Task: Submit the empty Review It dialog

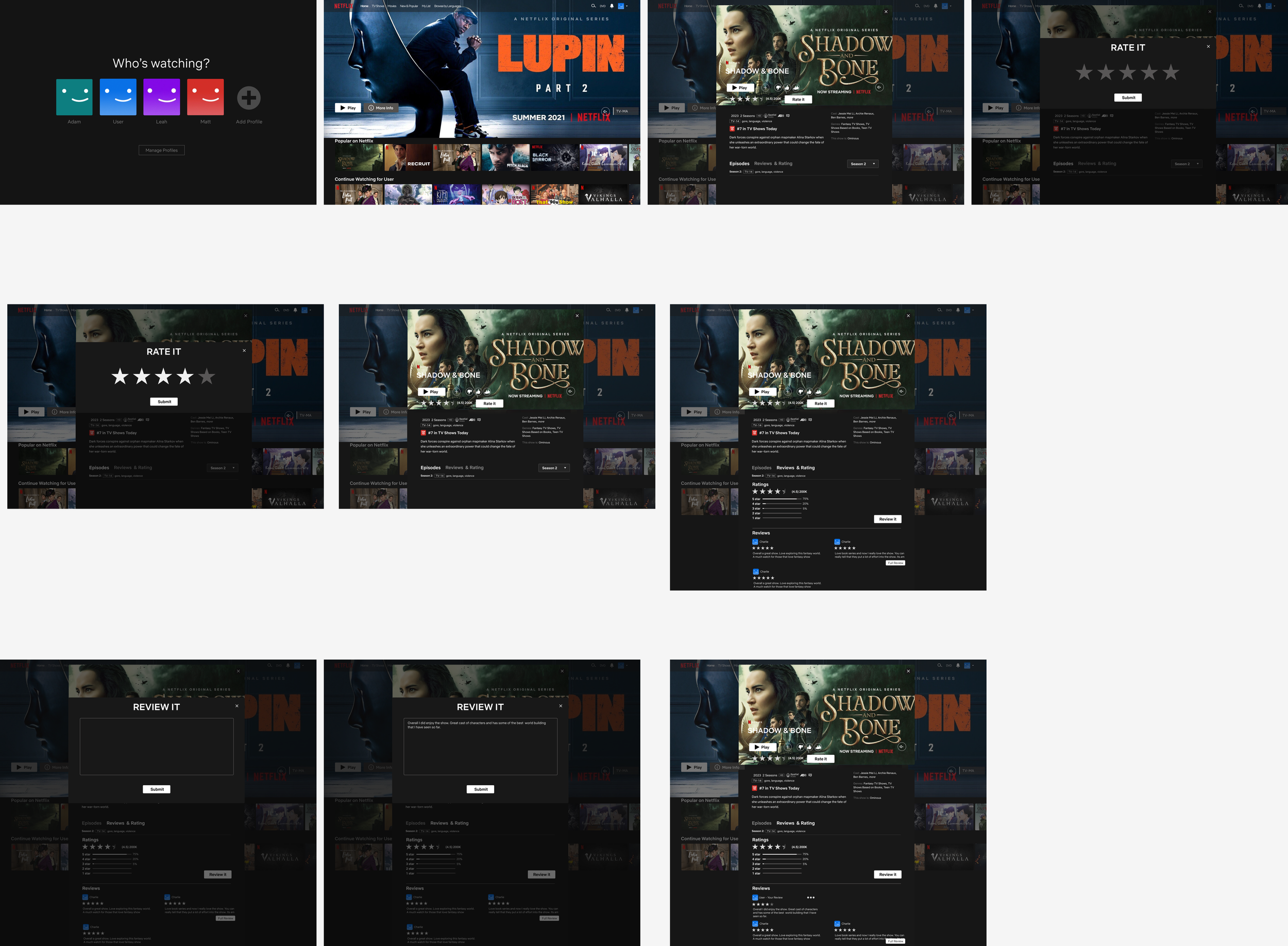Action: tap(157, 789)
